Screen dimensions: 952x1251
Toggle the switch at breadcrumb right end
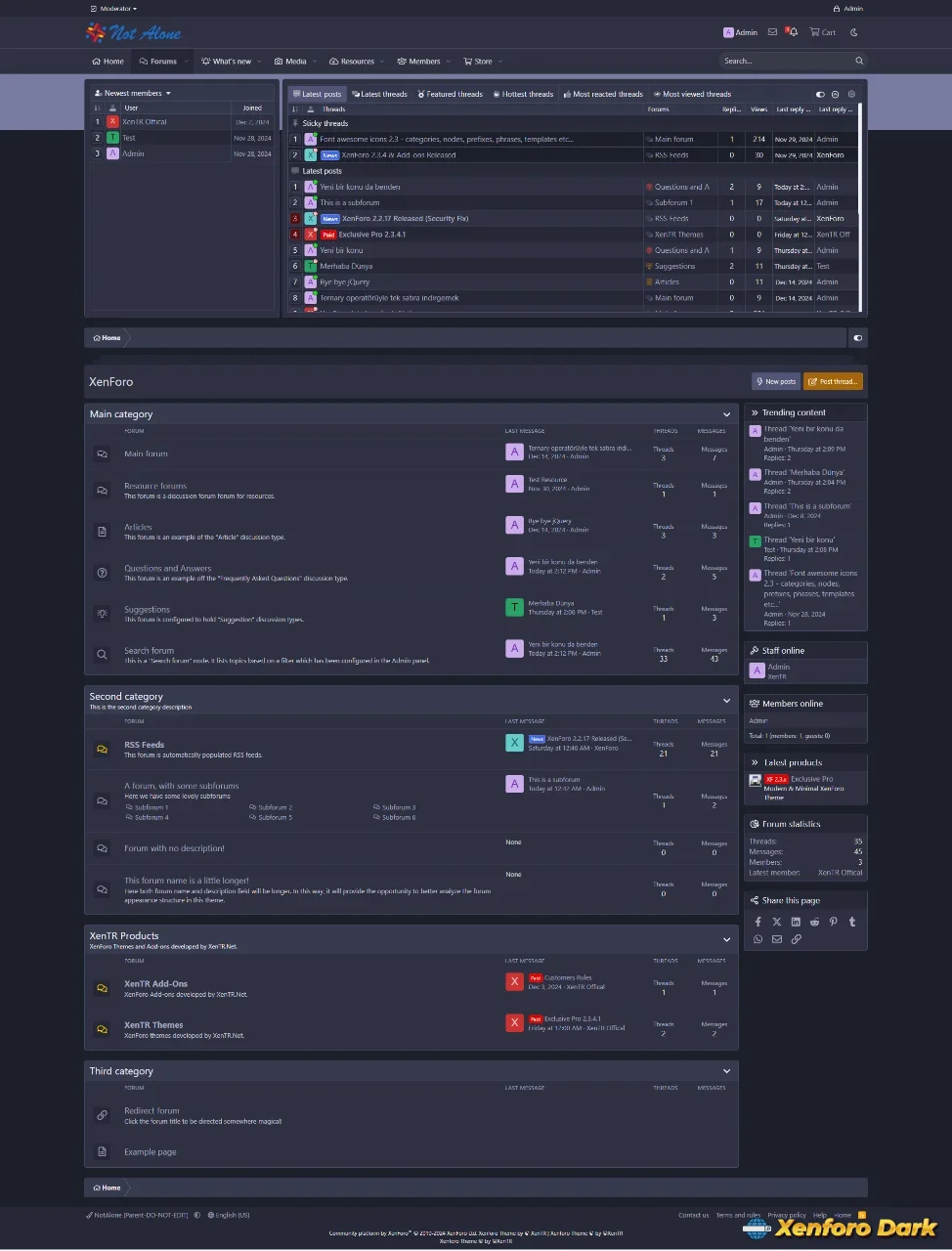[x=858, y=338]
